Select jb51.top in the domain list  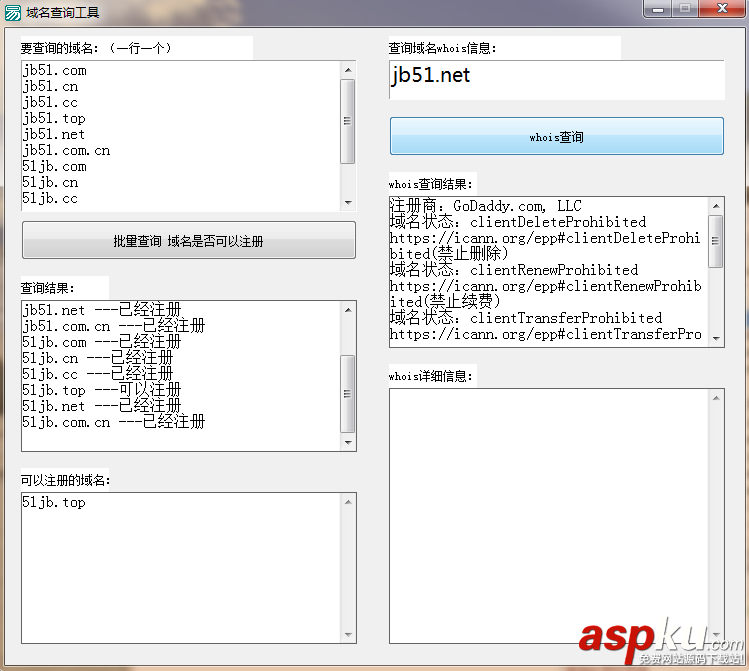tap(54, 118)
